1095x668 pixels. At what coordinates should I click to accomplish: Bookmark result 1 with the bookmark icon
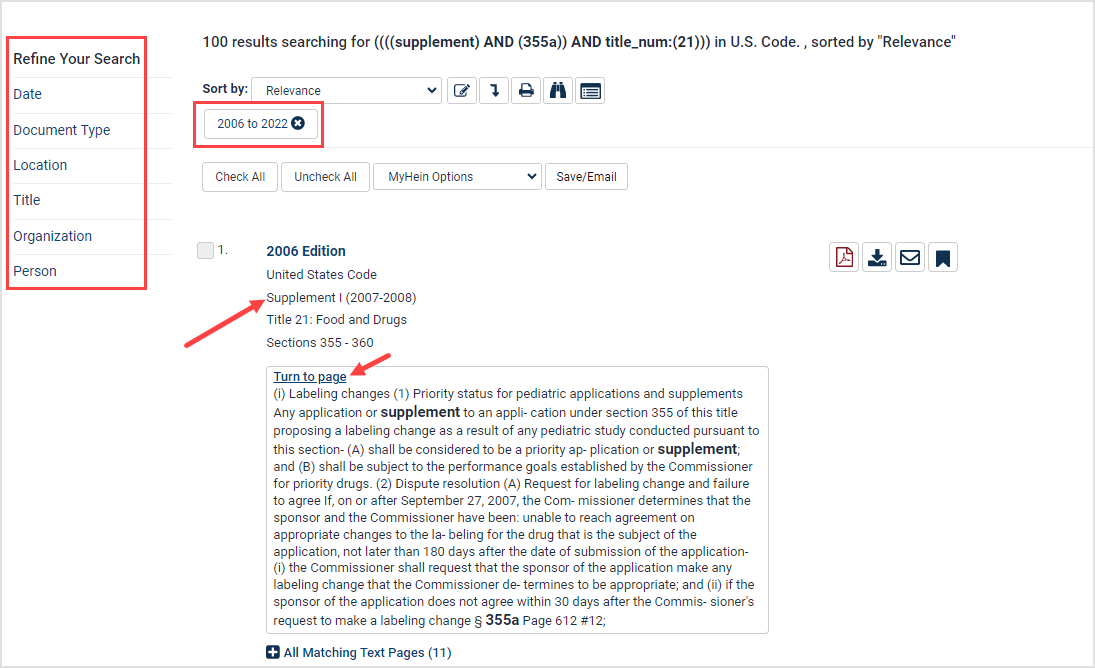[943, 258]
